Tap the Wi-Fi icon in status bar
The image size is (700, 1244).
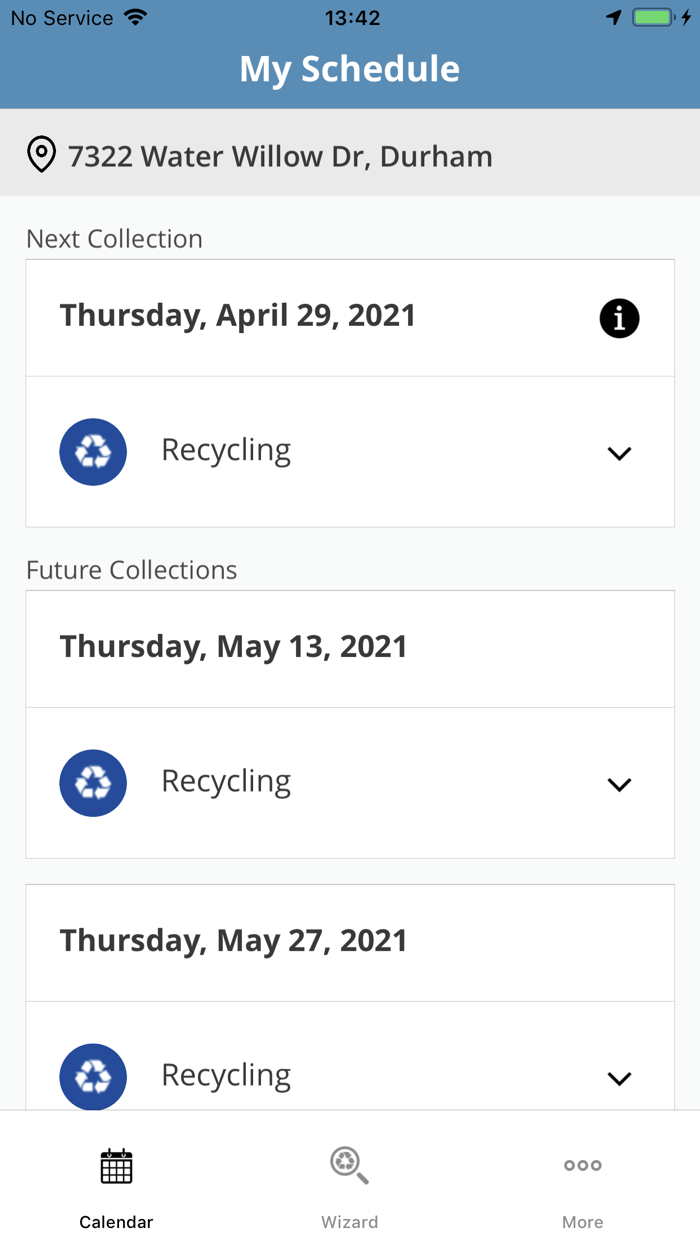coord(136,15)
